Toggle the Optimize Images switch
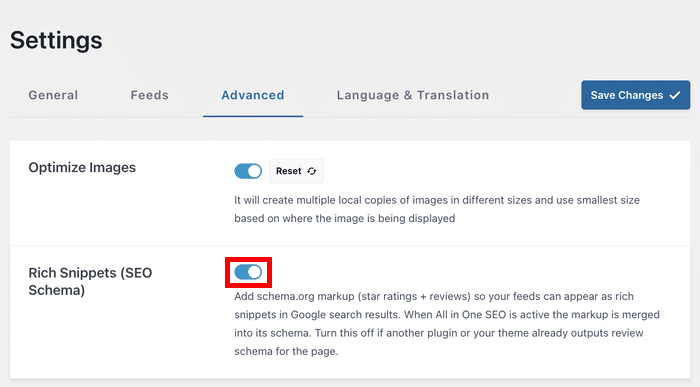Image resolution: width=700 pixels, height=387 pixels. click(x=248, y=171)
